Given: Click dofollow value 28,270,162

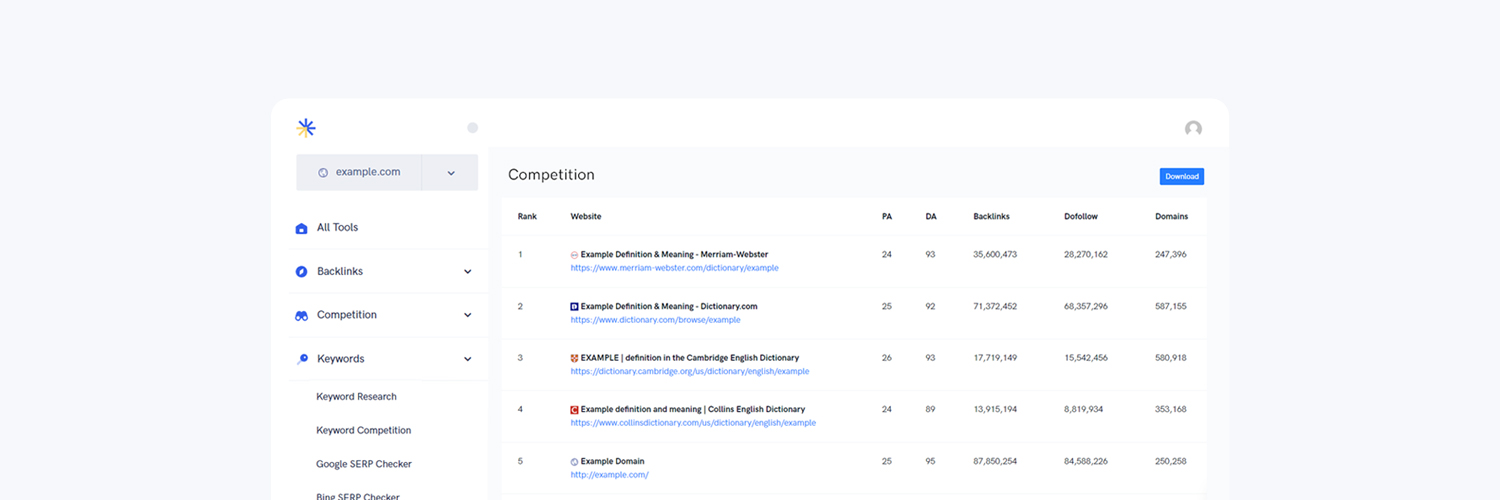Looking at the screenshot, I should coord(1086,255).
